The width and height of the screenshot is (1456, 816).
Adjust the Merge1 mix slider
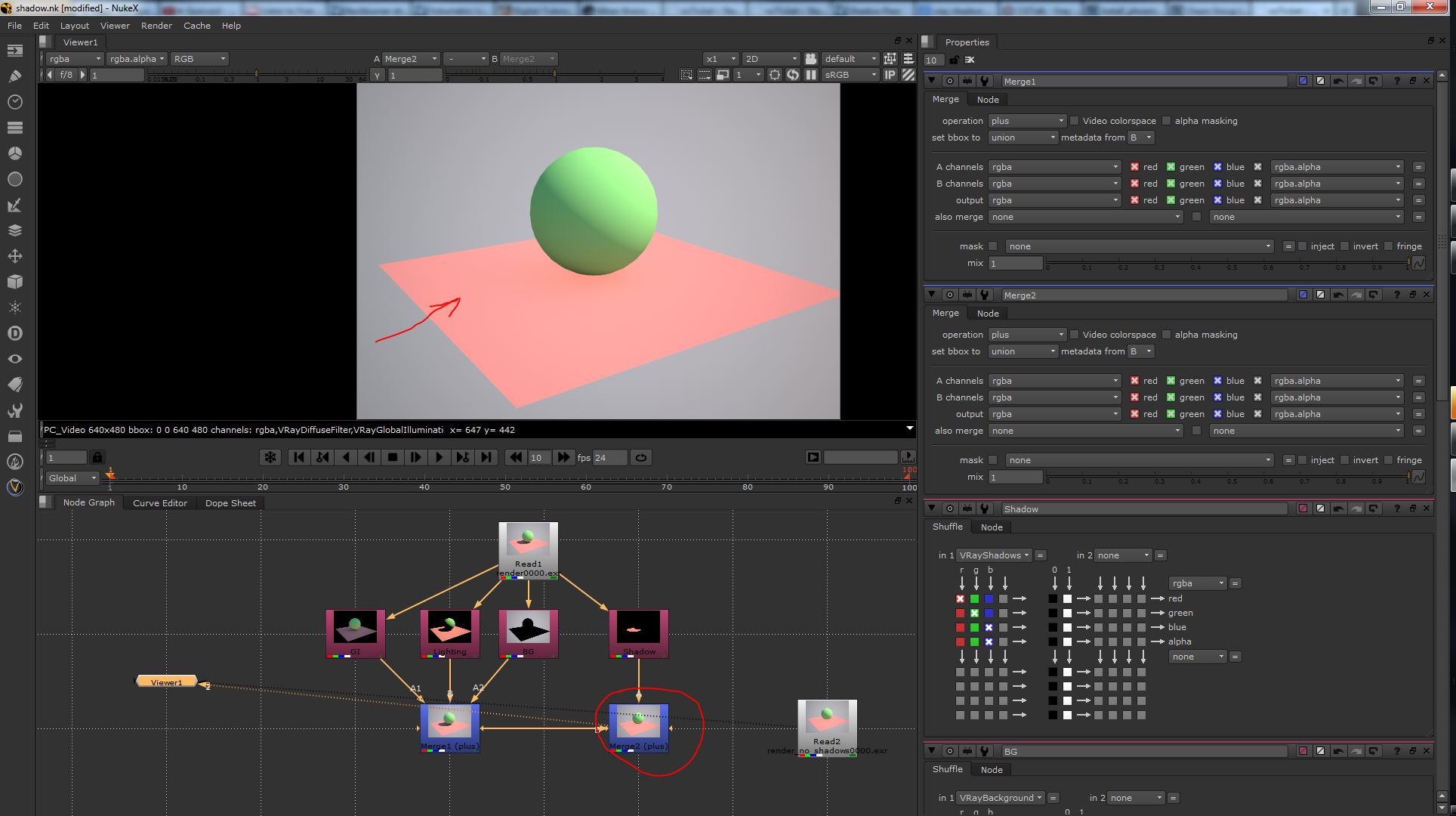tap(1227, 263)
